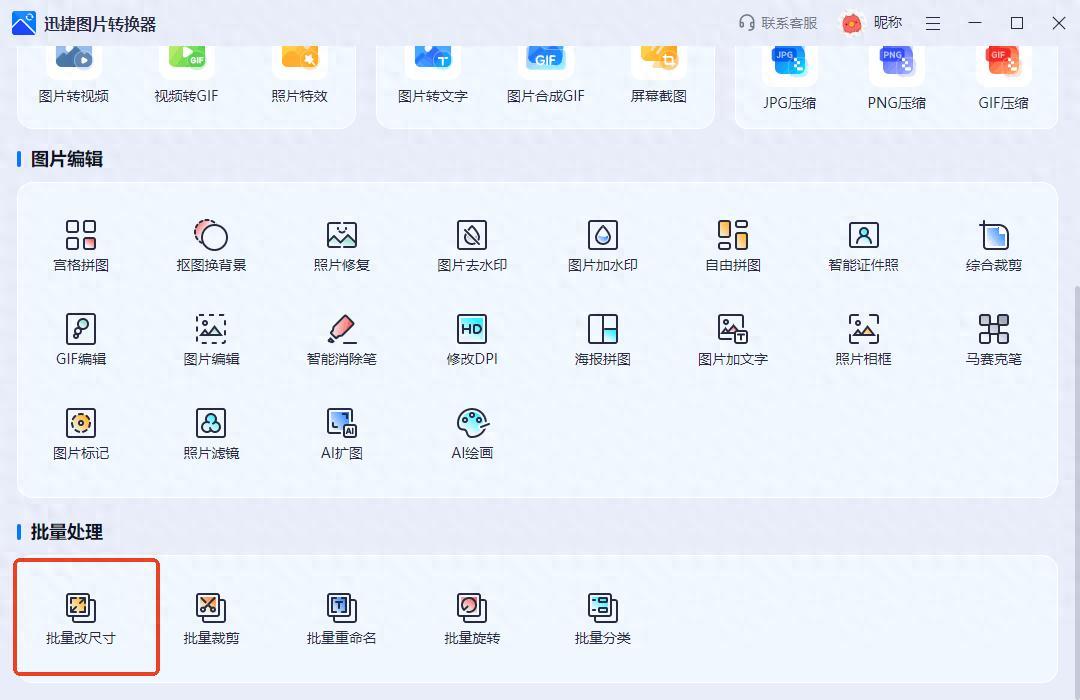
Task: Click the 昵称 user profile avatar
Action: click(852, 23)
